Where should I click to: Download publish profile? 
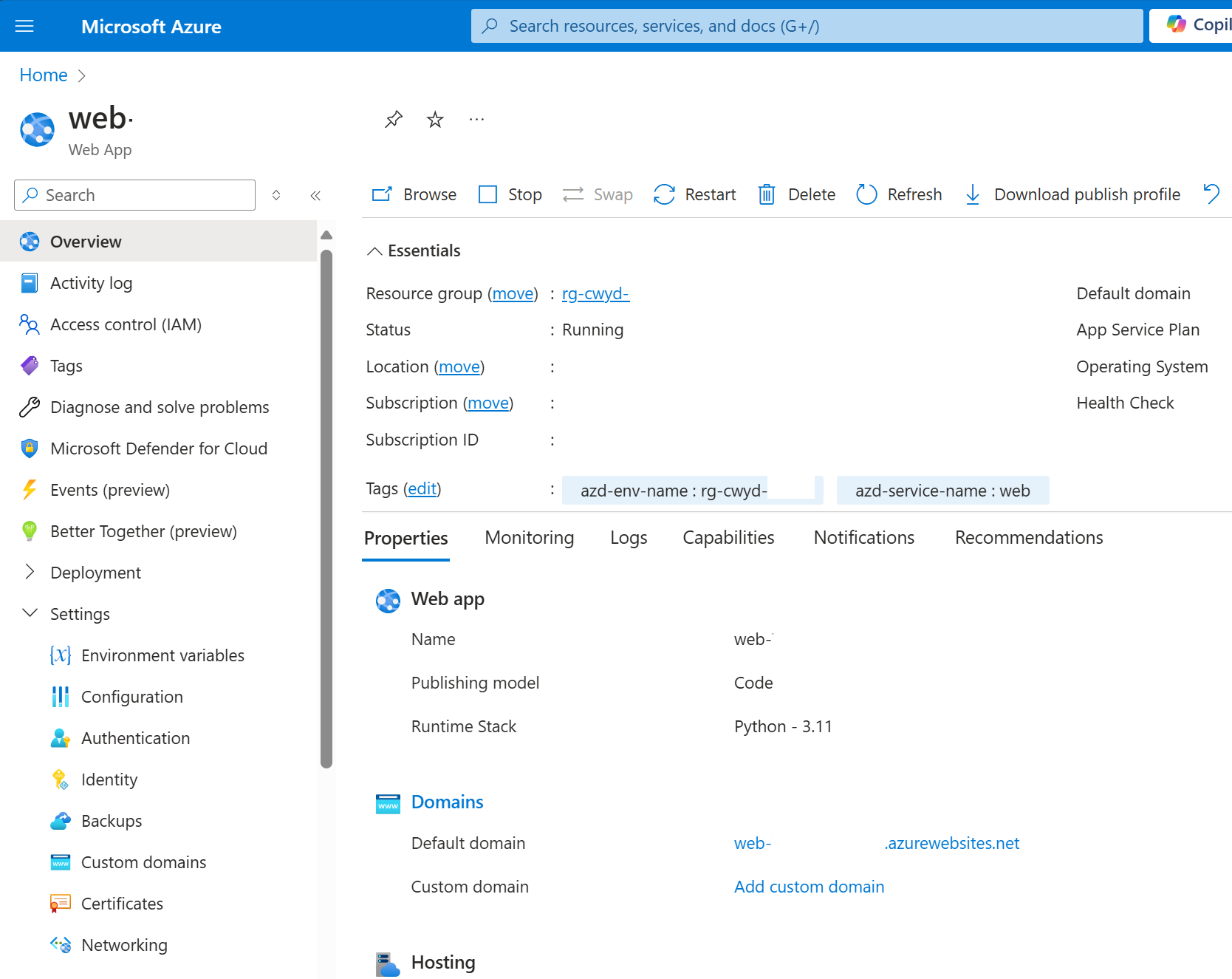pyautogui.click(x=1072, y=194)
